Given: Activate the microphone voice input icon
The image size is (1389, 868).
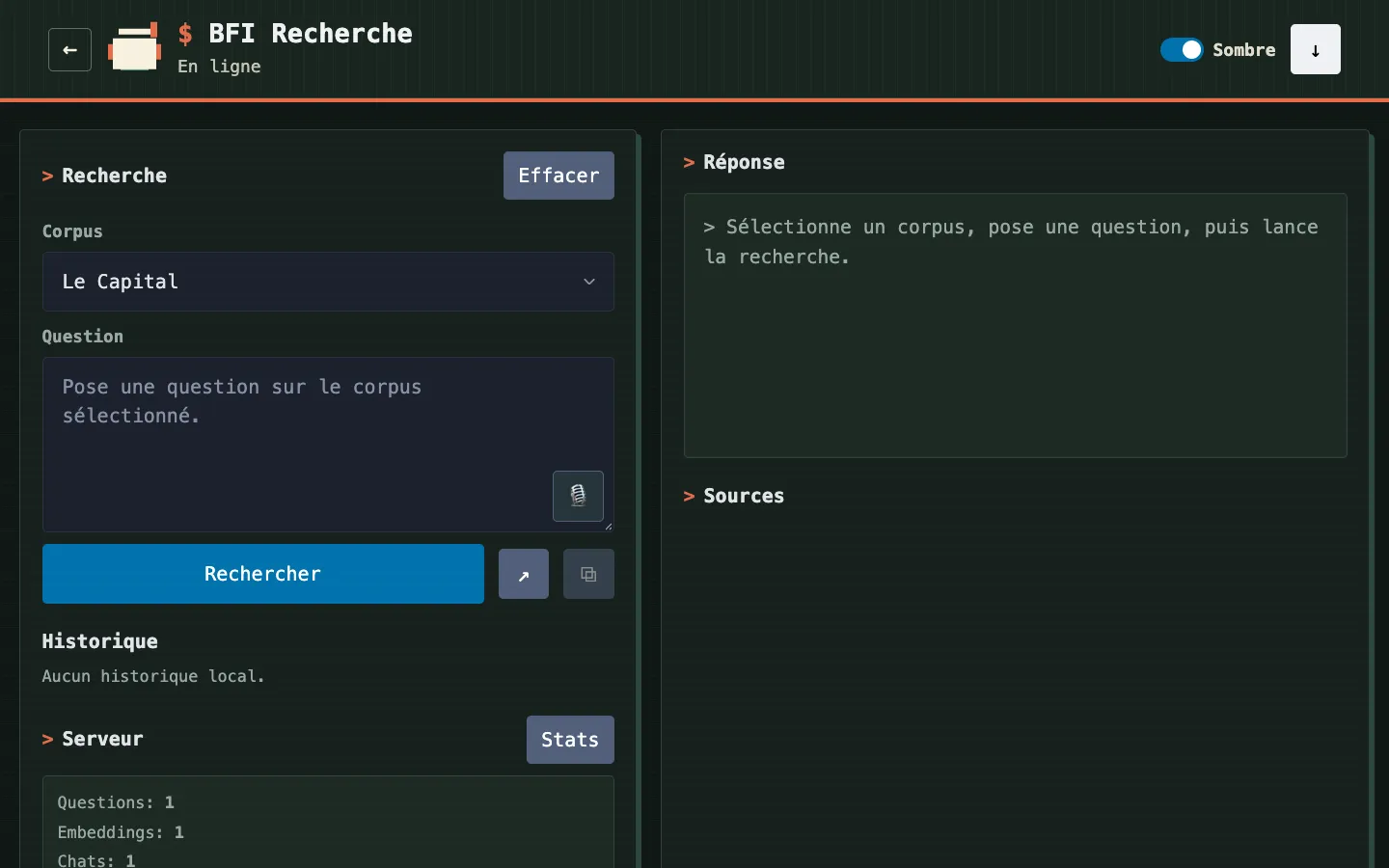Looking at the screenshot, I should (578, 496).
